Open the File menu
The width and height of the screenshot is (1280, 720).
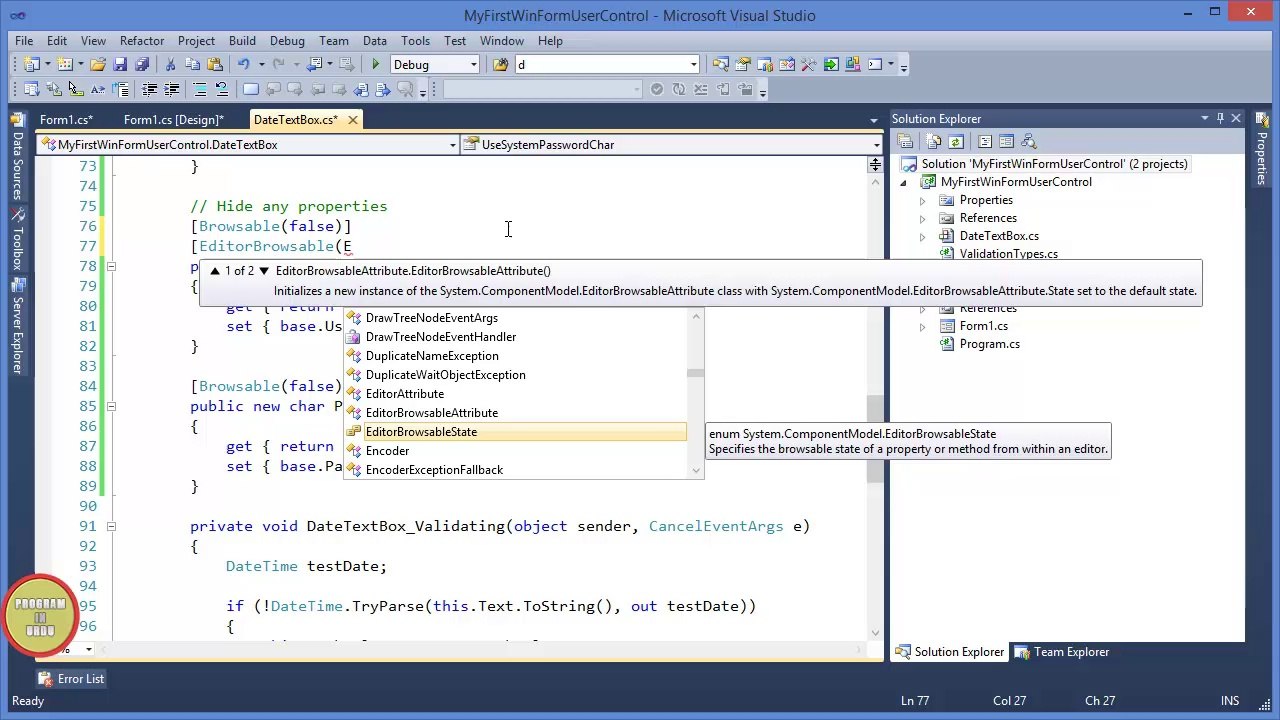(x=24, y=41)
